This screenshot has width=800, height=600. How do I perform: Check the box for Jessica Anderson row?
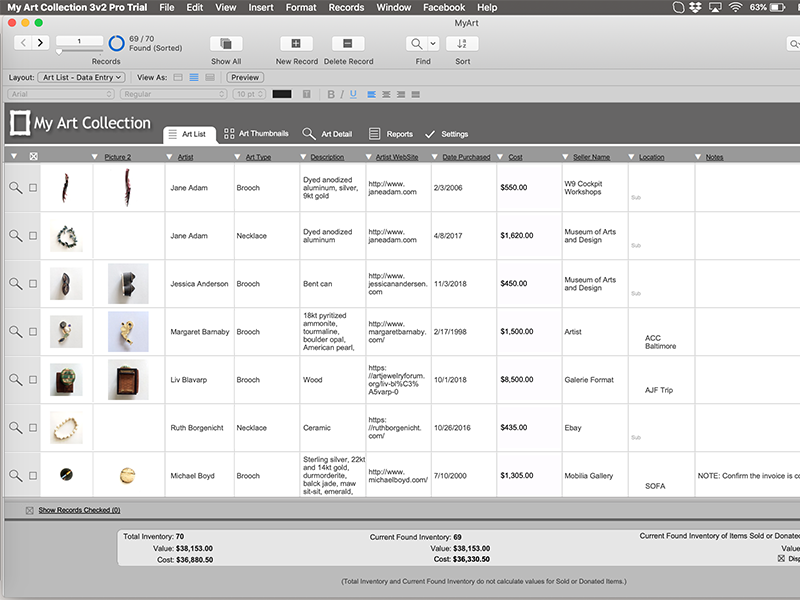(33, 284)
